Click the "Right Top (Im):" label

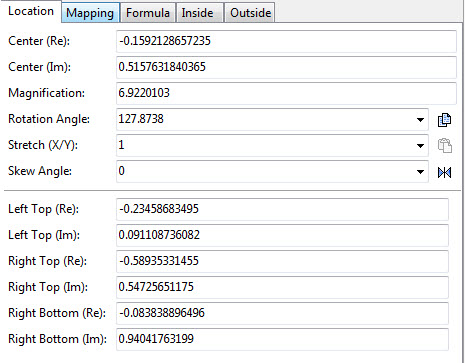48,287
